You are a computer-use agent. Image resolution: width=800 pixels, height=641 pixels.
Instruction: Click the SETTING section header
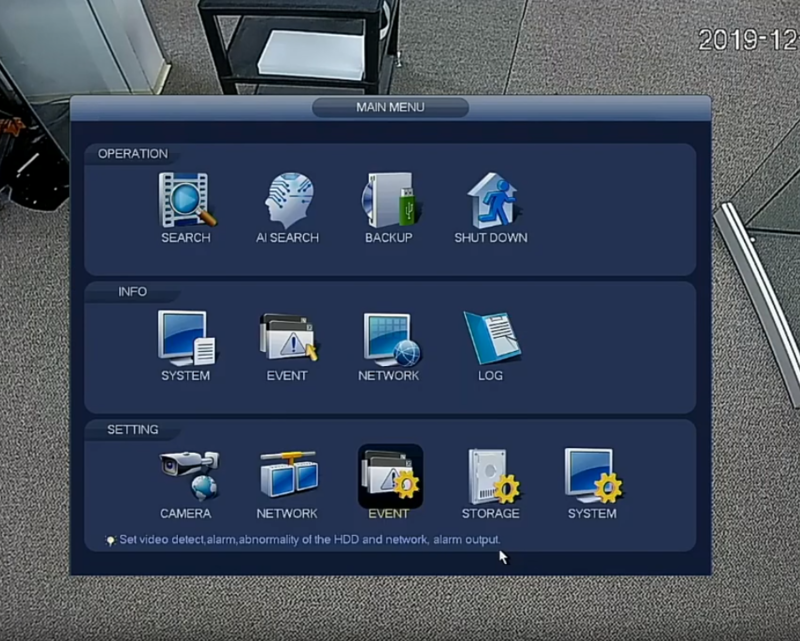[133, 429]
